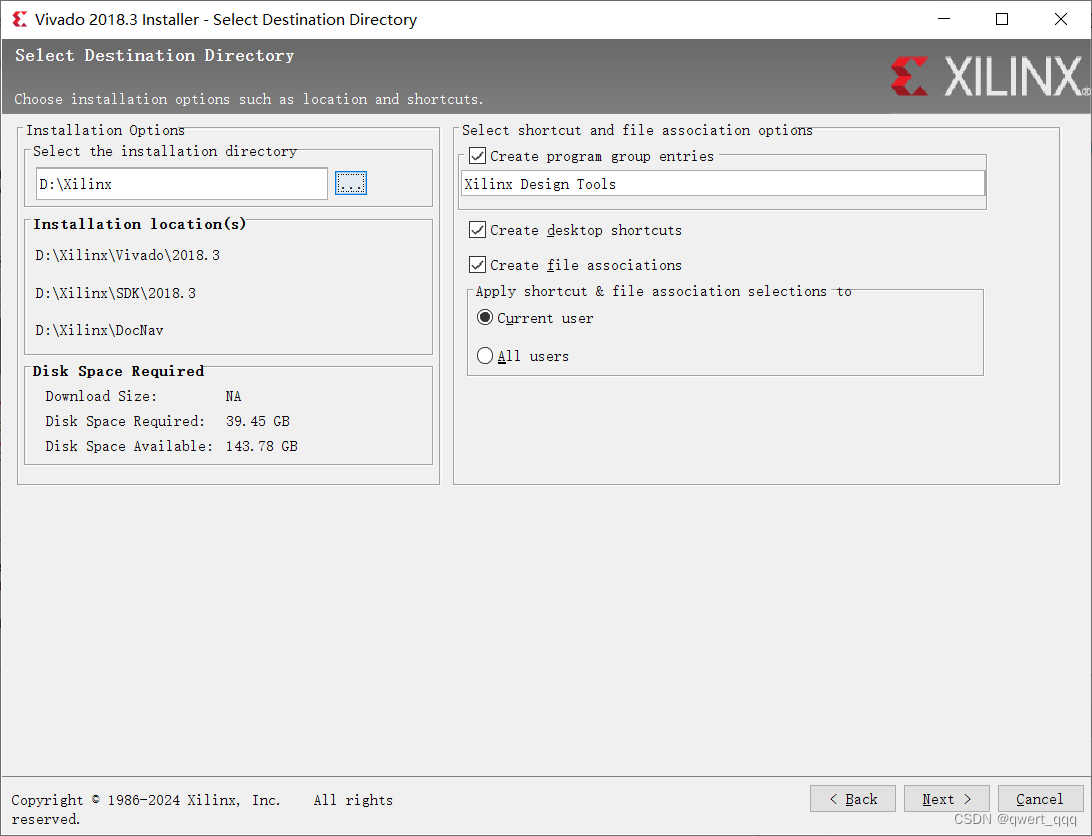
Task: Click the copyright notice text
Action: (202, 809)
